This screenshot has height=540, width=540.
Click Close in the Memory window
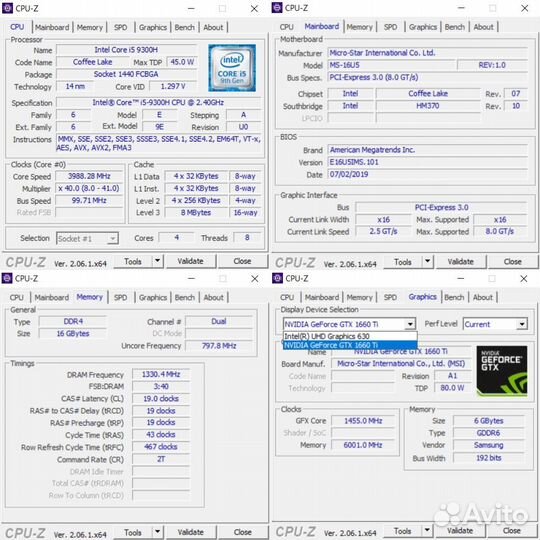[242, 532]
